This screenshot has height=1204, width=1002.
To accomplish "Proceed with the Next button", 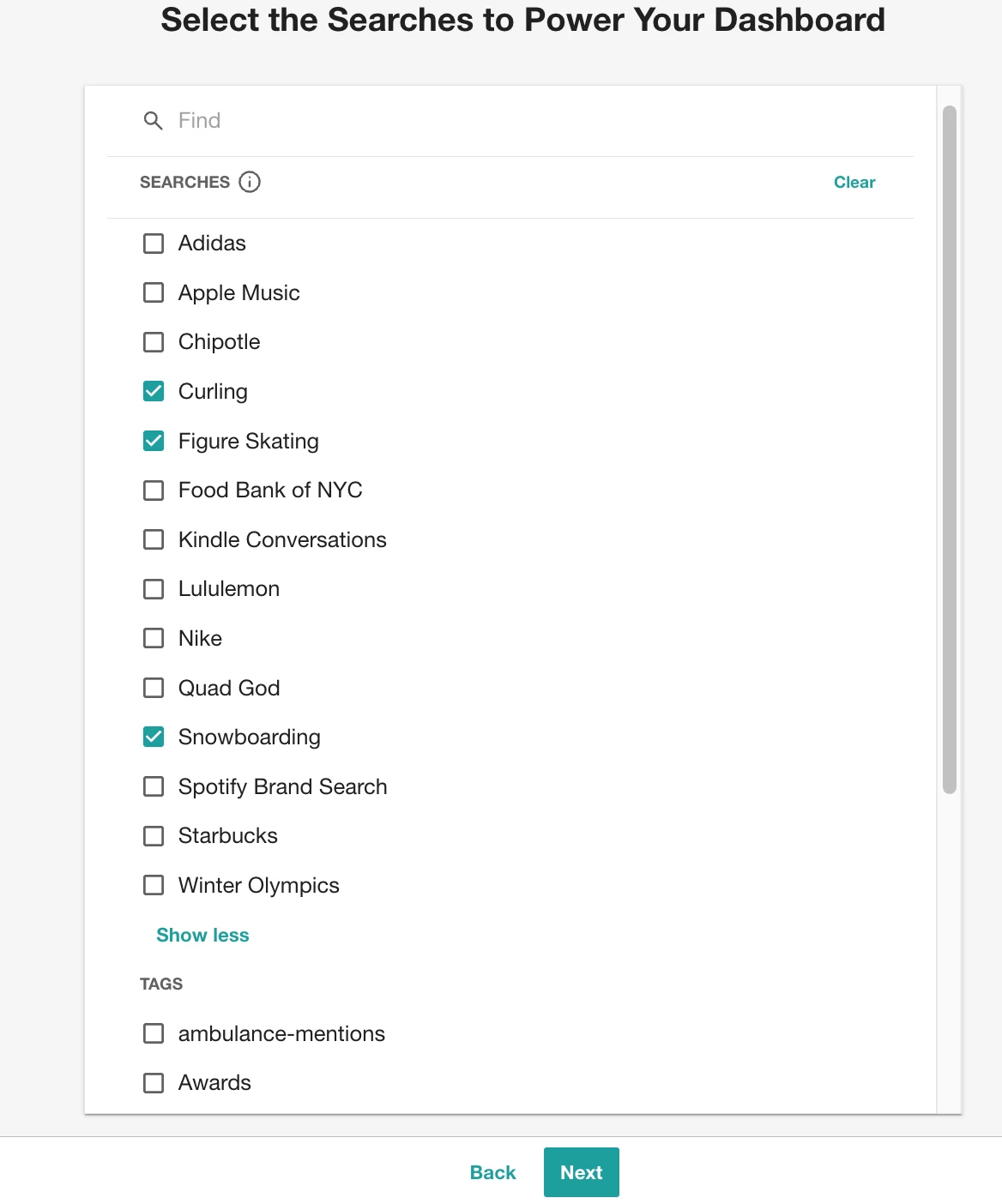I will tap(582, 1172).
